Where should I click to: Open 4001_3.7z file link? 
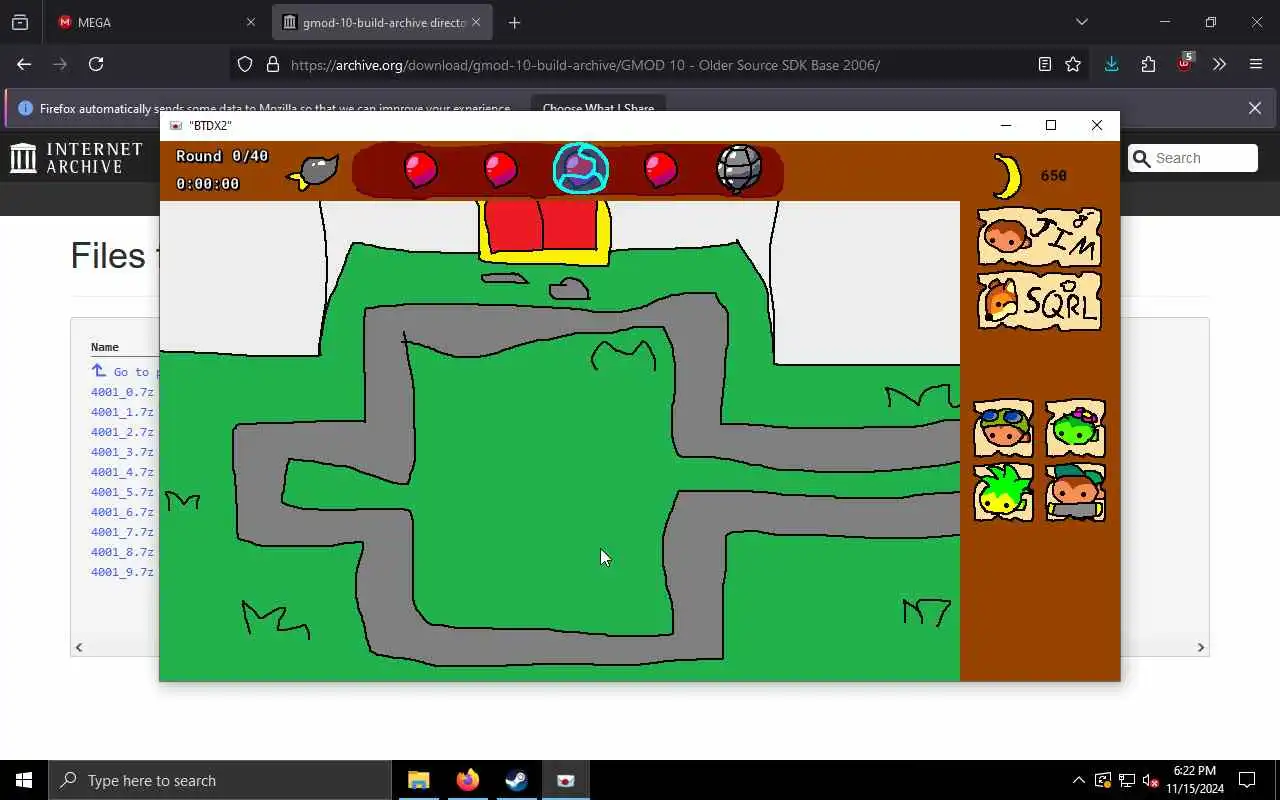point(122,452)
